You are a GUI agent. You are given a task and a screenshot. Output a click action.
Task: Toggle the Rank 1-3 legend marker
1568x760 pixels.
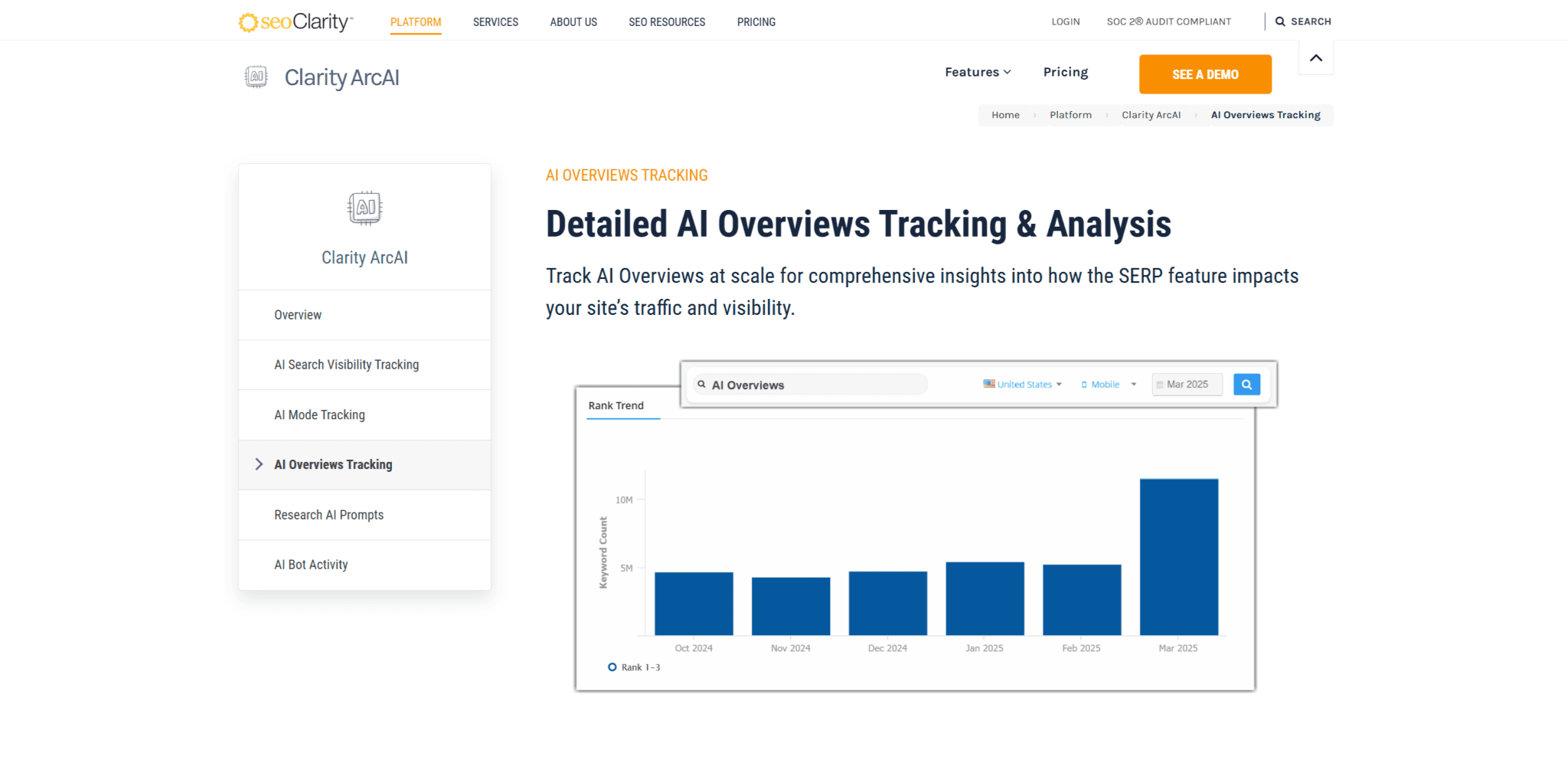click(x=612, y=667)
